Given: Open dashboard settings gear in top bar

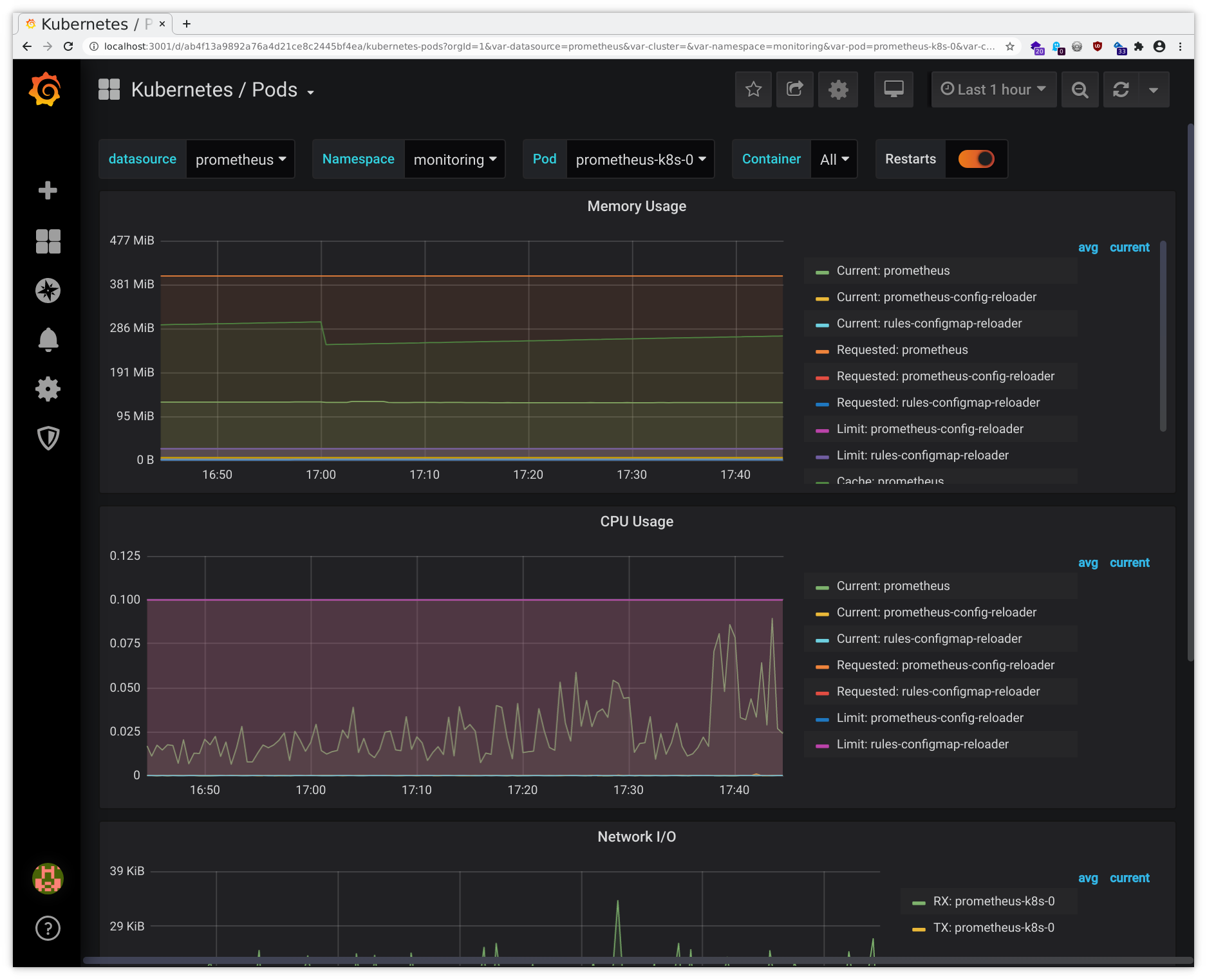Looking at the screenshot, I should pyautogui.click(x=837, y=89).
